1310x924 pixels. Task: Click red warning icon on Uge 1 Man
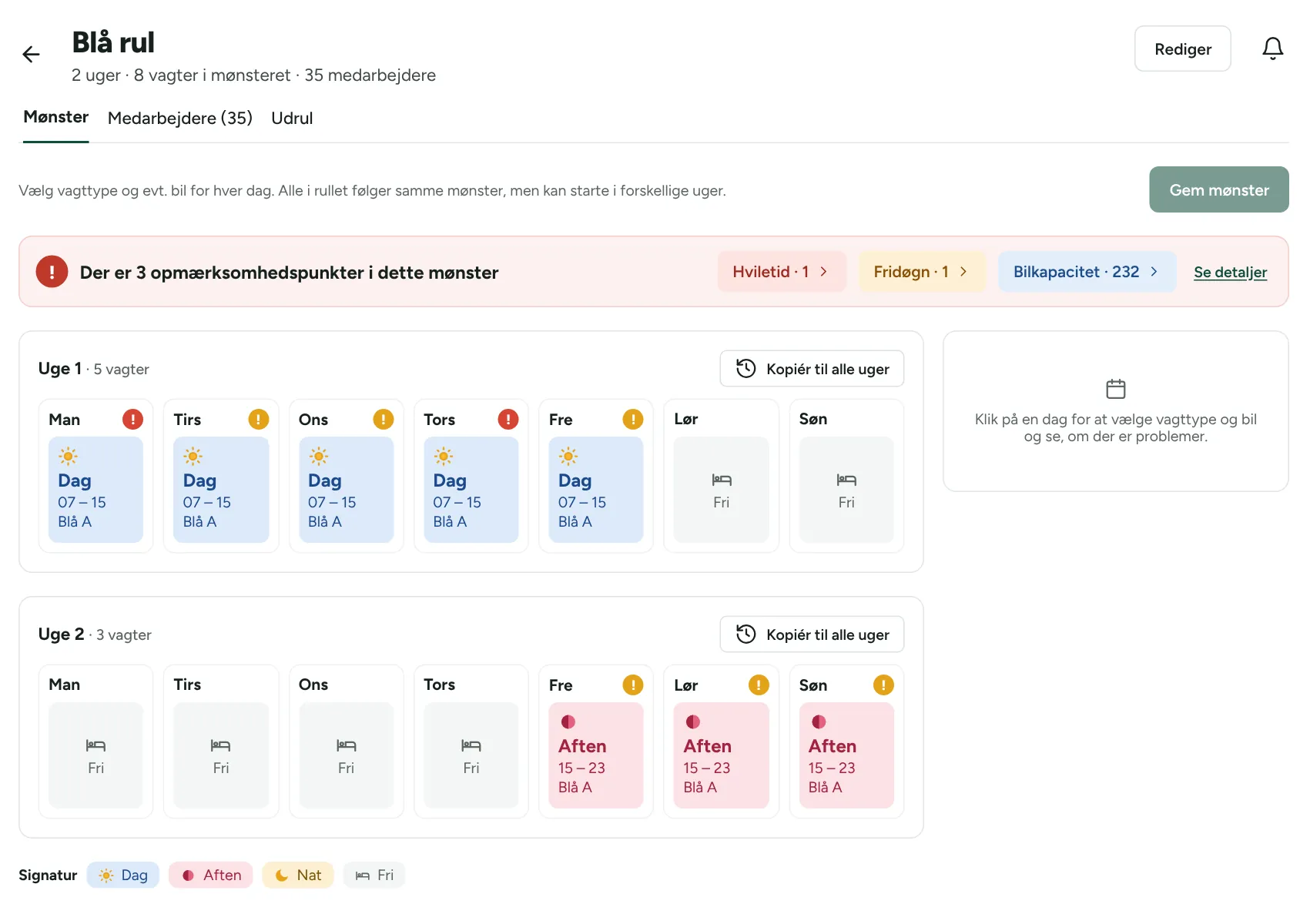pos(133,419)
